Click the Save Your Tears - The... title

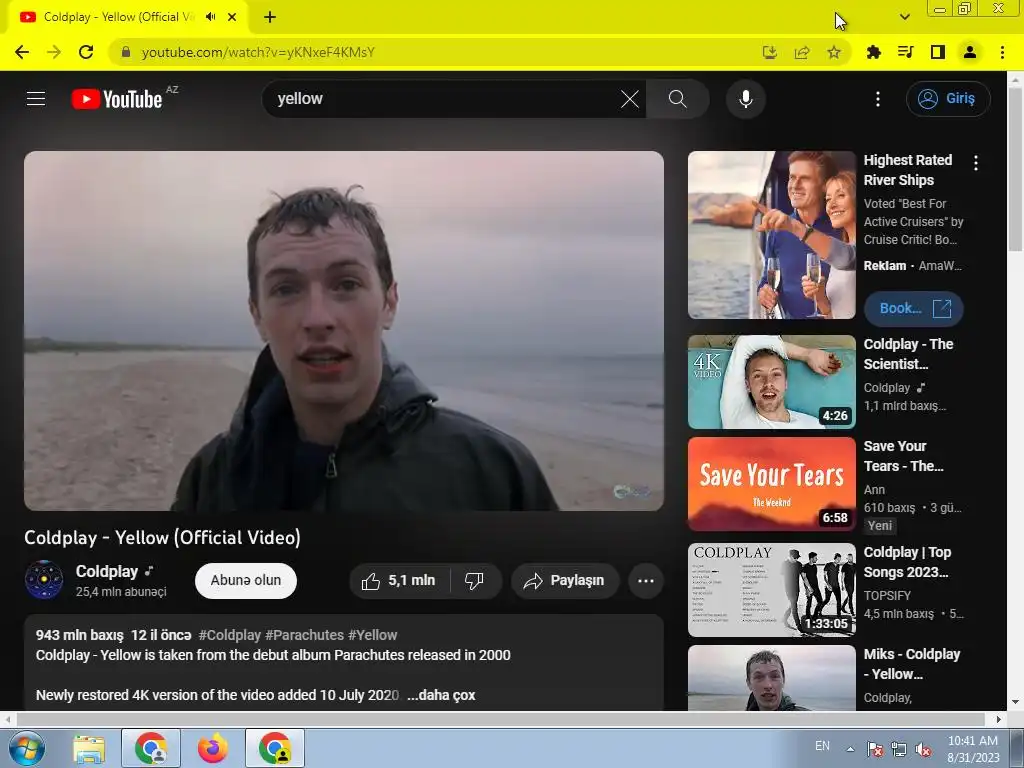[x=903, y=456]
